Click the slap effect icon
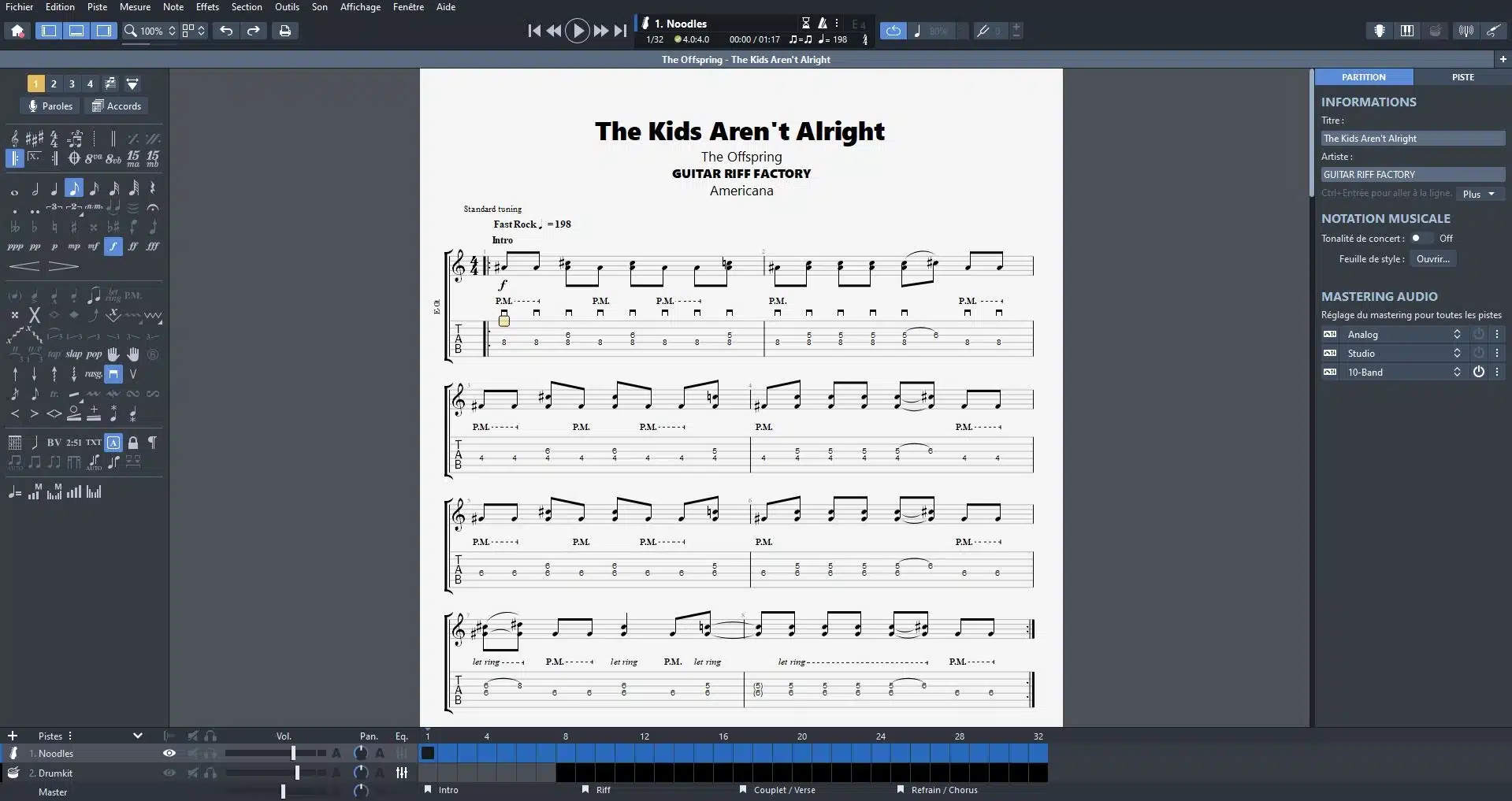This screenshot has width=1512, height=801. click(x=74, y=354)
